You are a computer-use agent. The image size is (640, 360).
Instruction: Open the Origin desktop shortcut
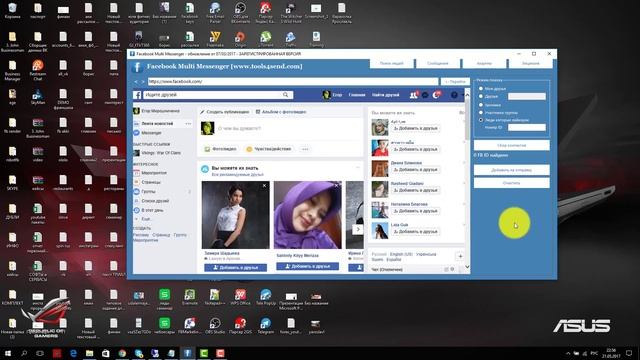[x=240, y=39]
